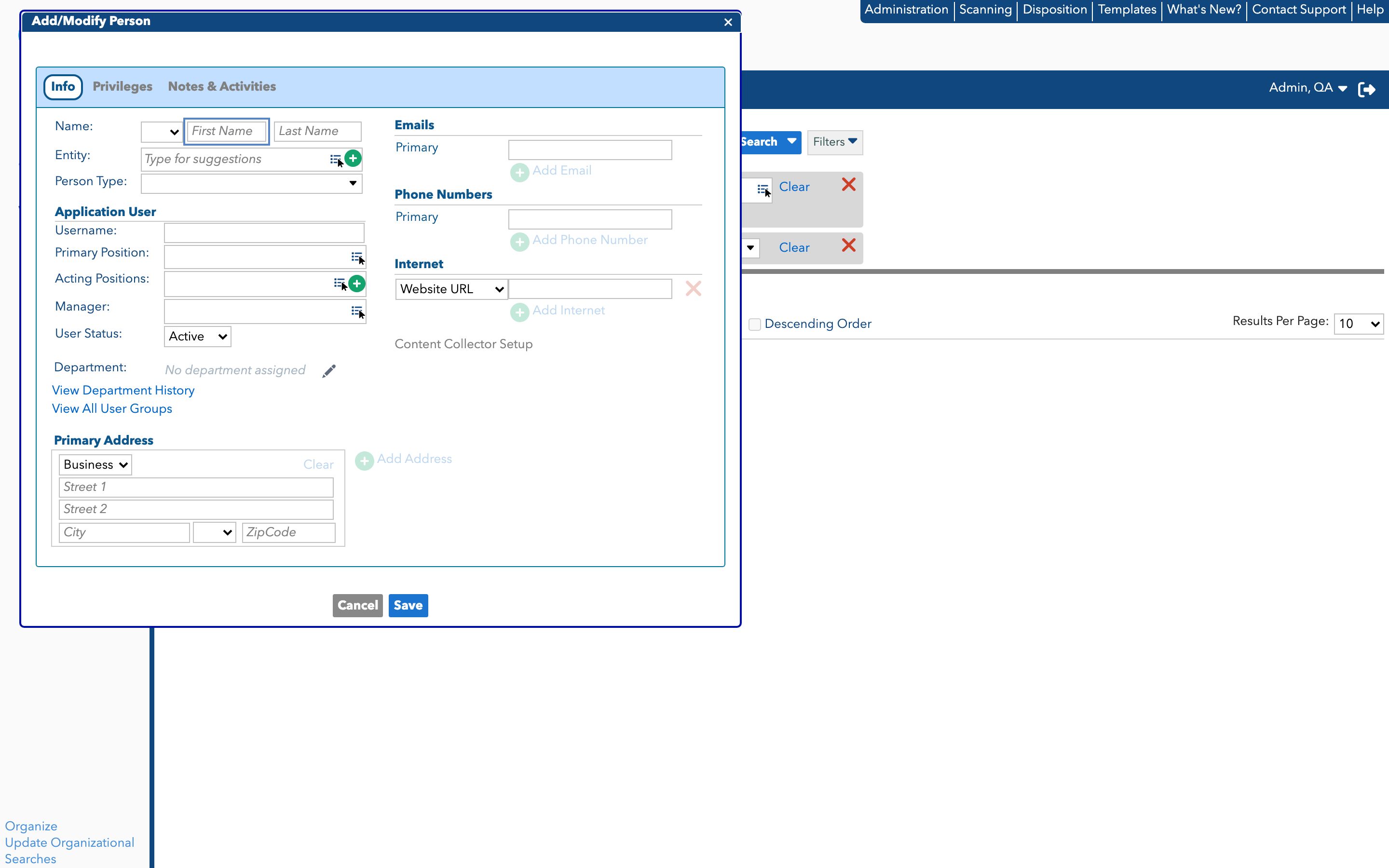Open name title prefix dropdown
This screenshot has width=1389, height=868.
point(162,132)
